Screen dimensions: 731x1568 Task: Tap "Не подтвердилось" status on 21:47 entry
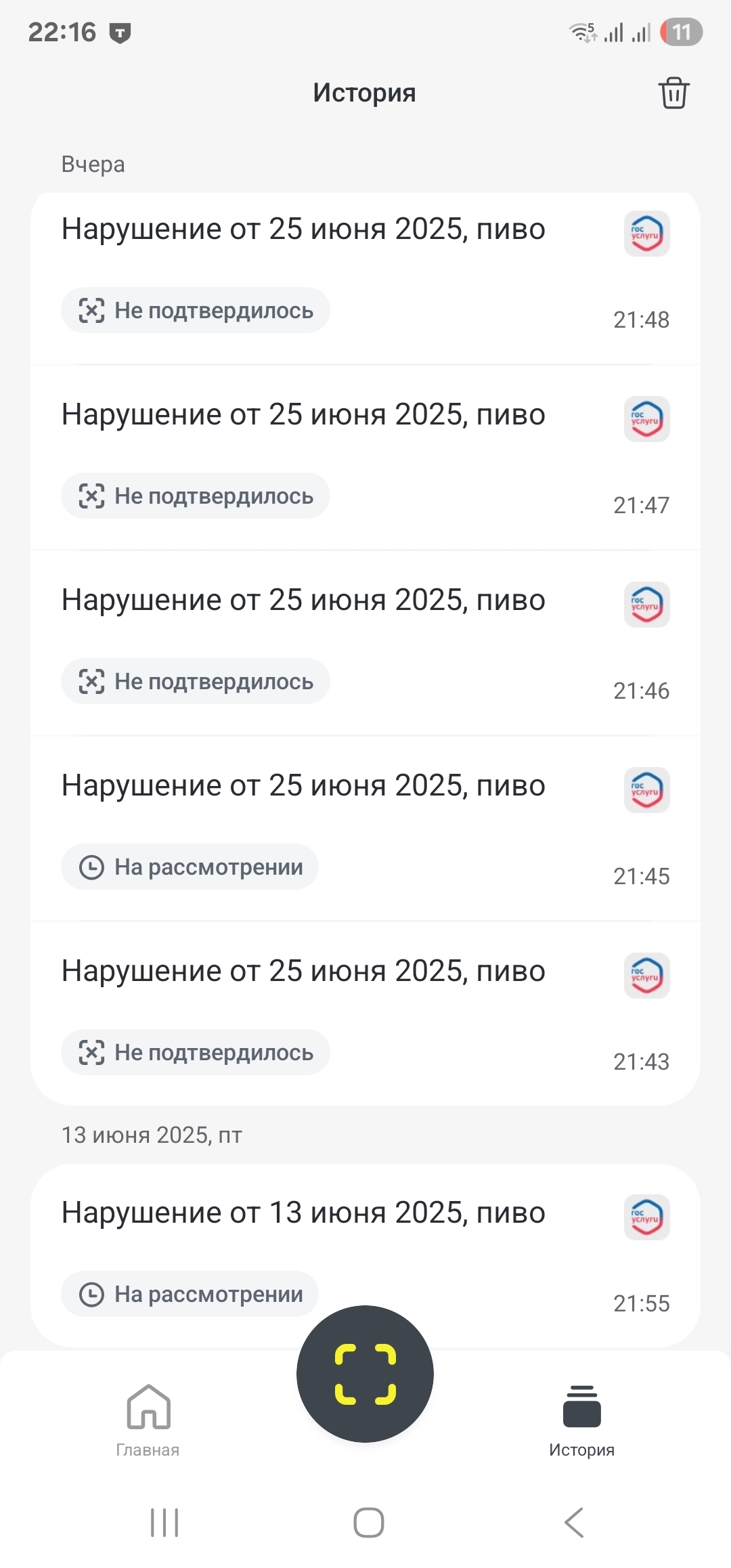tap(196, 496)
